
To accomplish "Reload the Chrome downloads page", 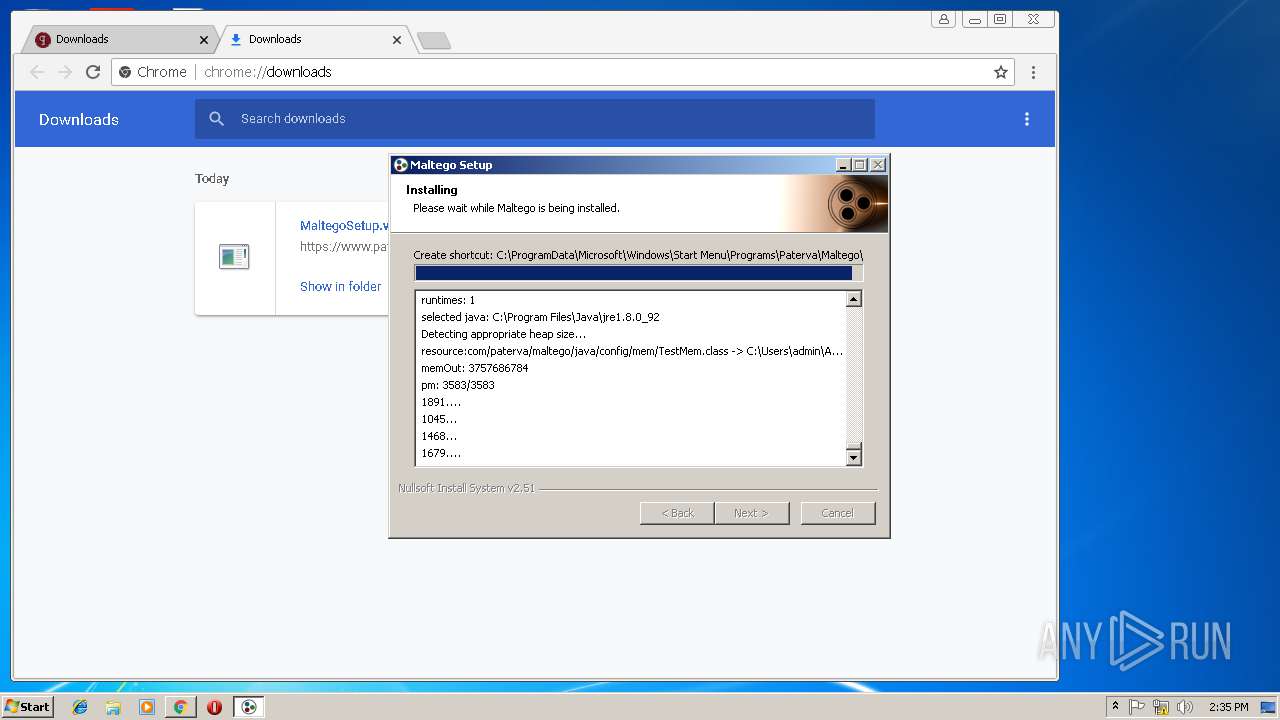I will tap(93, 72).
